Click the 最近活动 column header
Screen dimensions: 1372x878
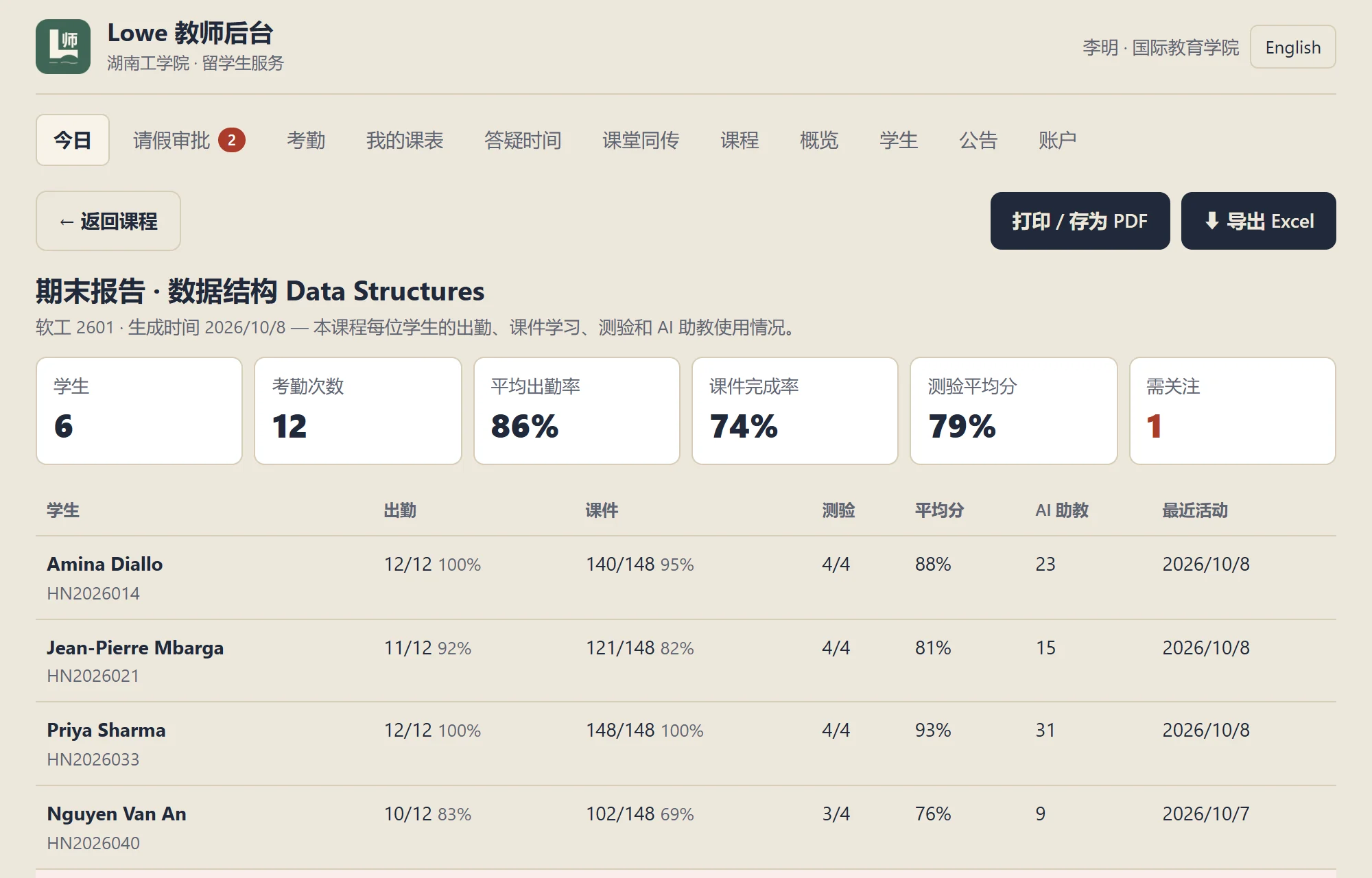pyautogui.click(x=1195, y=510)
